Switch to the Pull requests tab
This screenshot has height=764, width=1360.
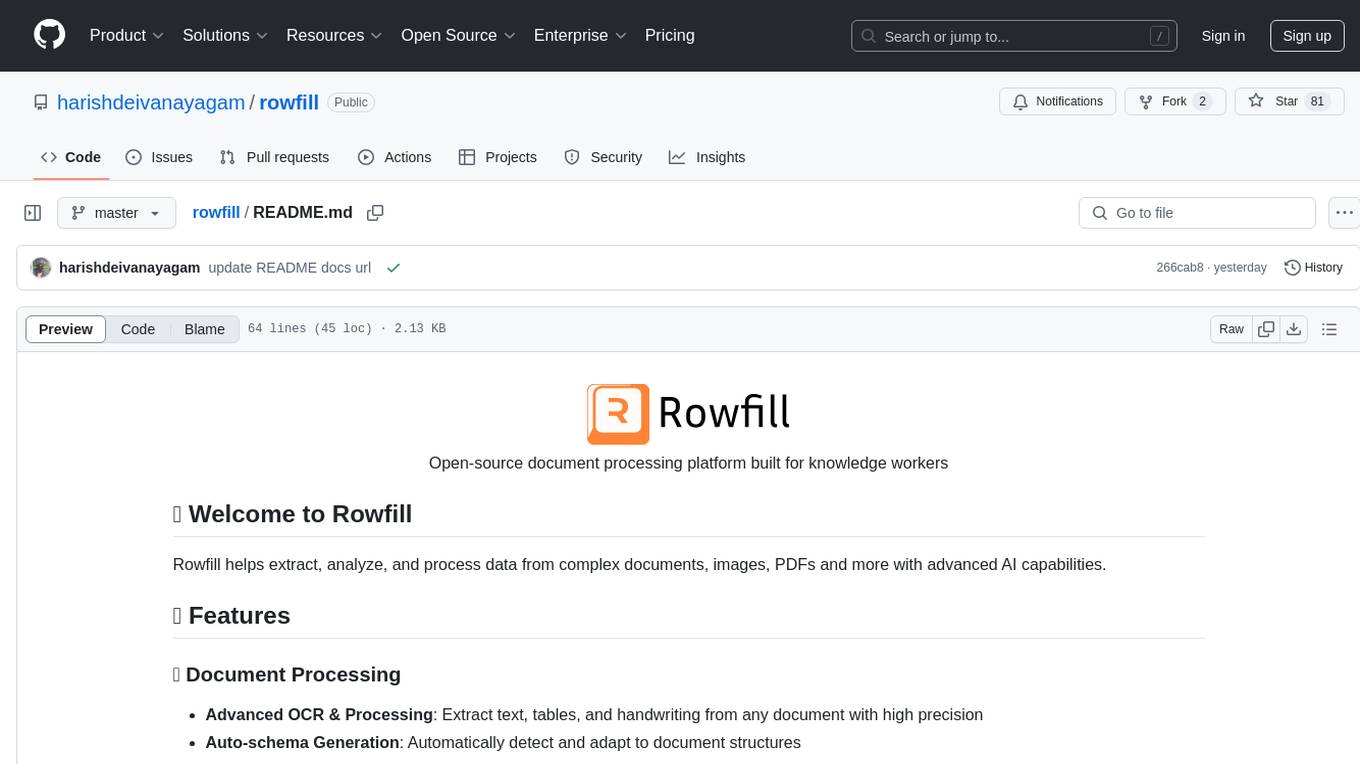click(274, 157)
